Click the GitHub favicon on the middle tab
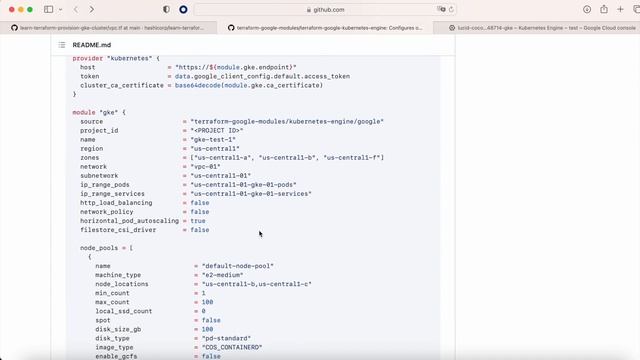Image resolution: width=640 pixels, height=360 pixels. coord(231,28)
